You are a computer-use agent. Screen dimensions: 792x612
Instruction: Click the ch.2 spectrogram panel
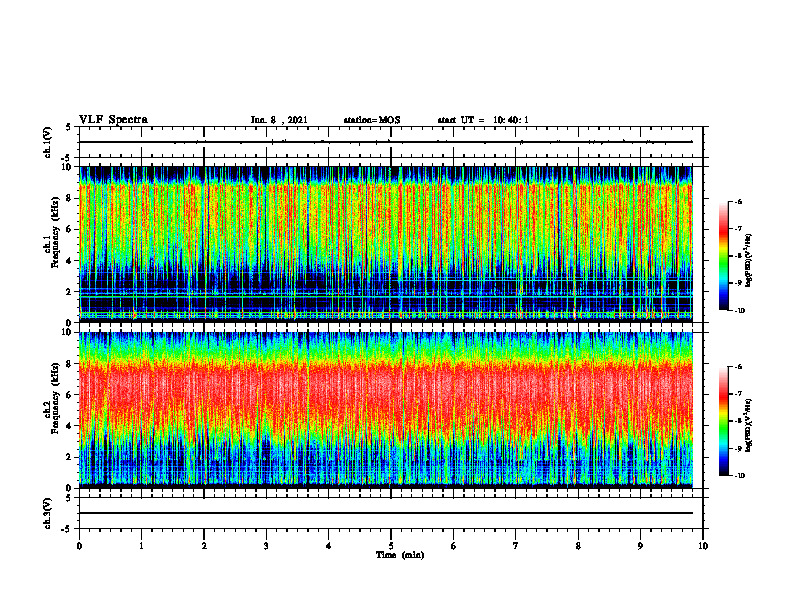pyautogui.click(x=386, y=410)
